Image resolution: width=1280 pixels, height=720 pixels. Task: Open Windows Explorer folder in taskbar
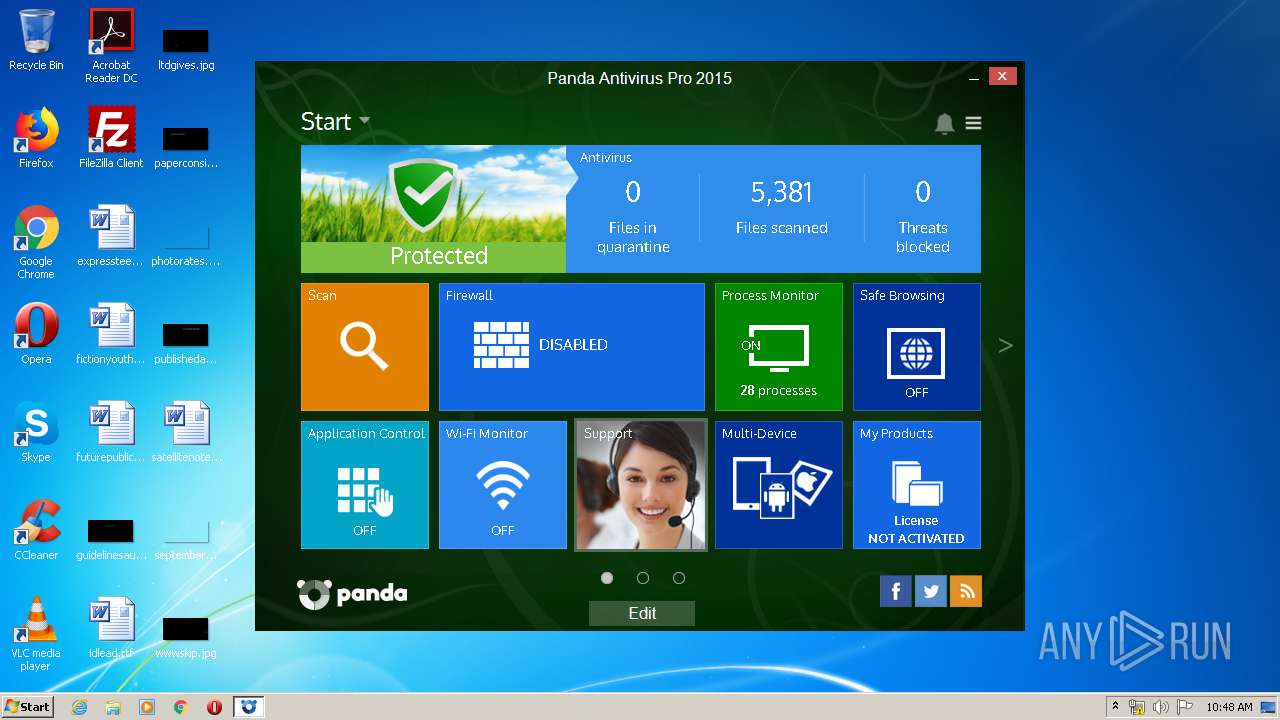113,707
